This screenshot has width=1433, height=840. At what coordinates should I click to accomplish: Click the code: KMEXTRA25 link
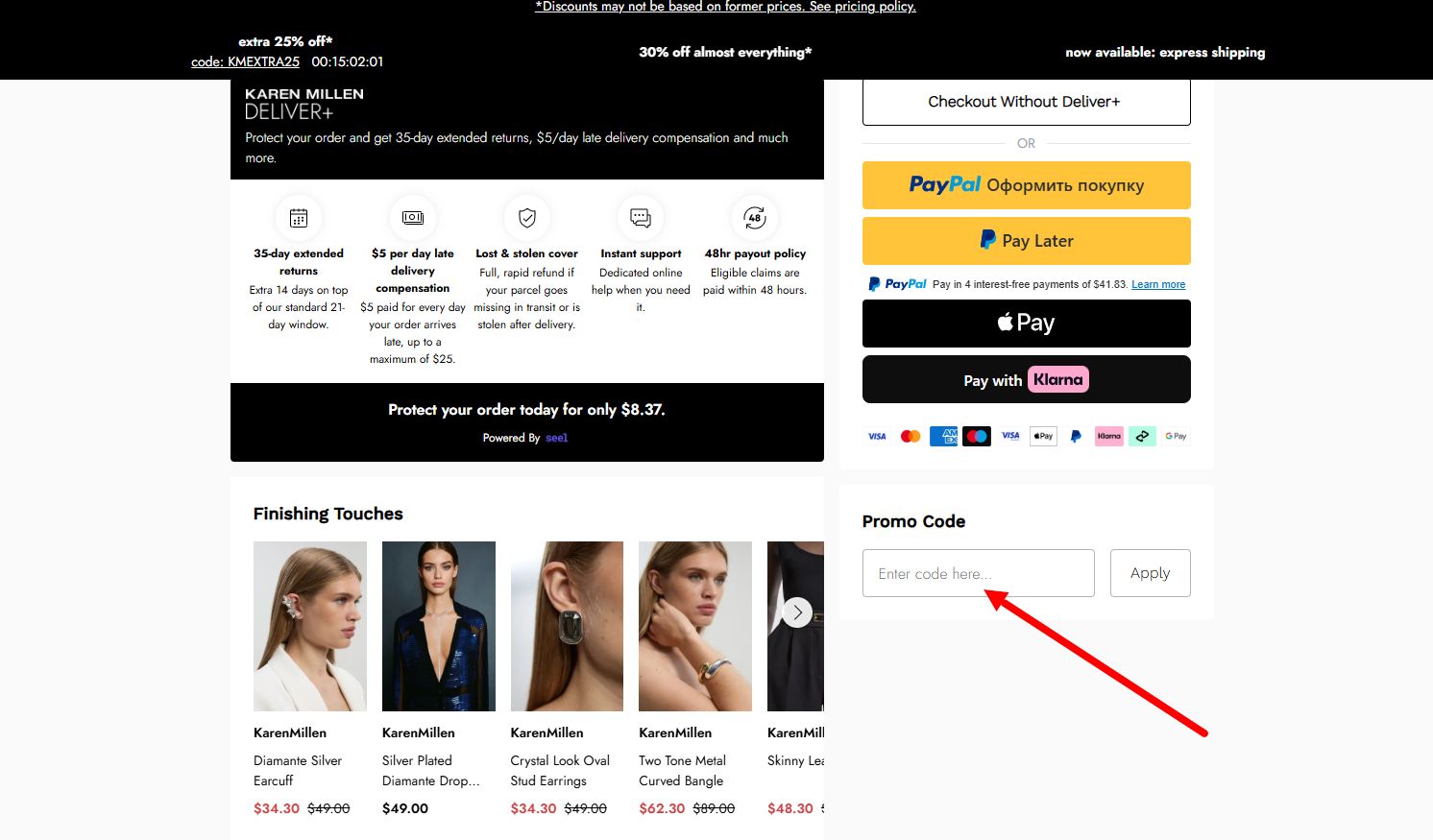(245, 61)
